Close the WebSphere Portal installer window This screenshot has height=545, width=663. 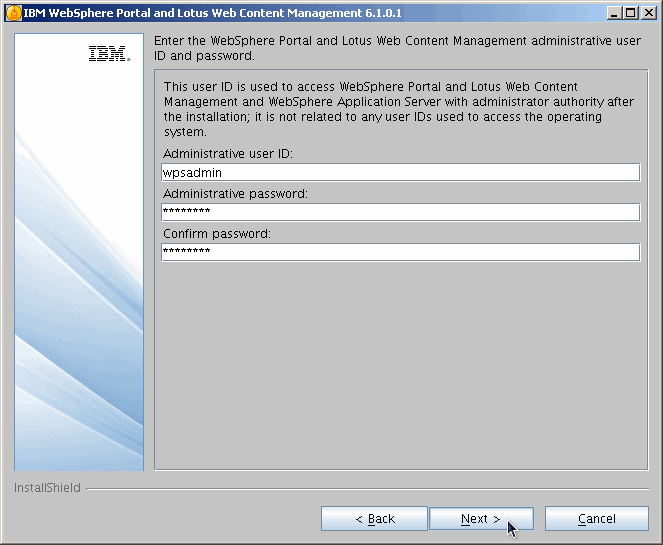pos(648,12)
